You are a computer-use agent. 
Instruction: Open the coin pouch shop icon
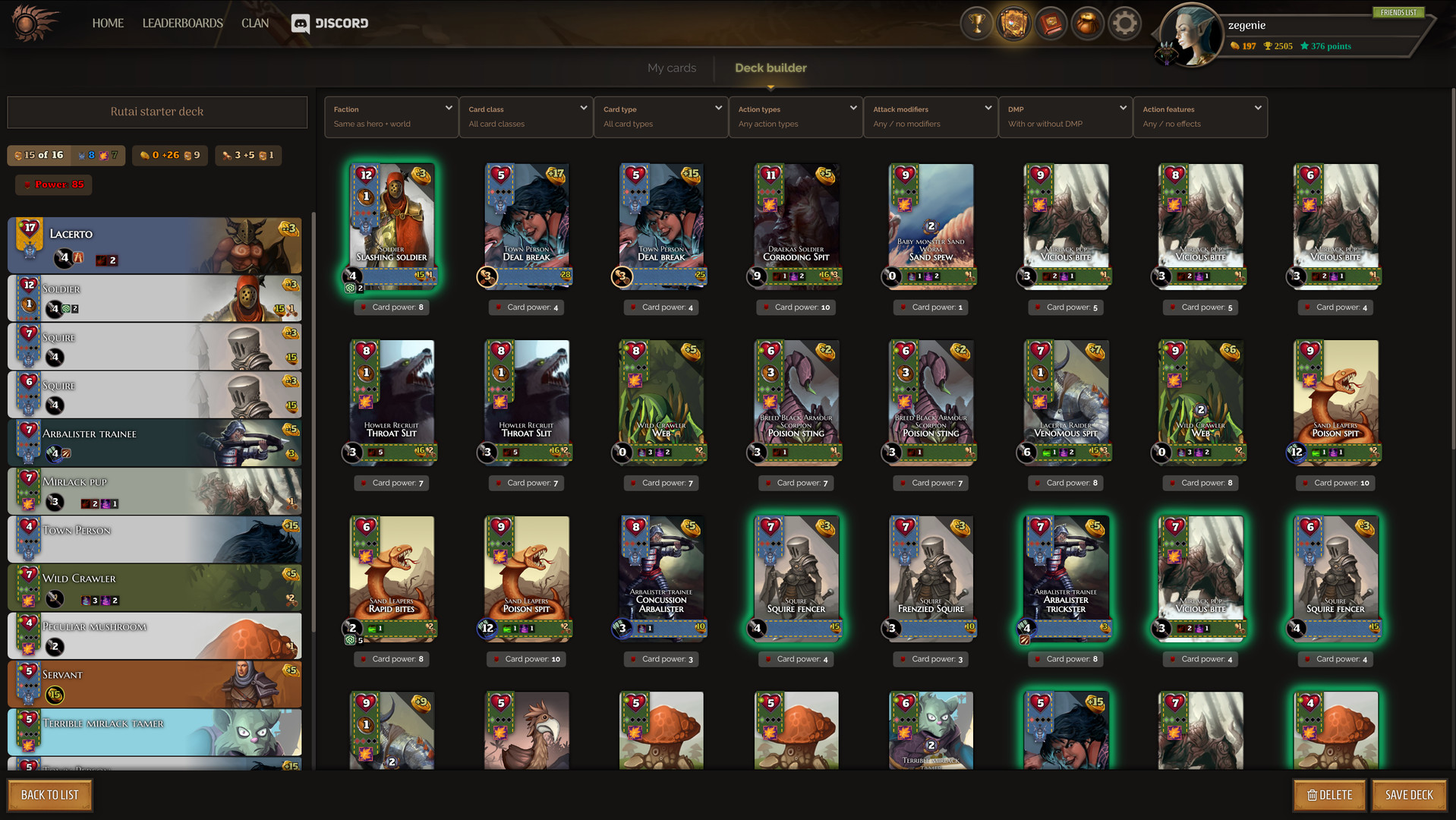1088,24
